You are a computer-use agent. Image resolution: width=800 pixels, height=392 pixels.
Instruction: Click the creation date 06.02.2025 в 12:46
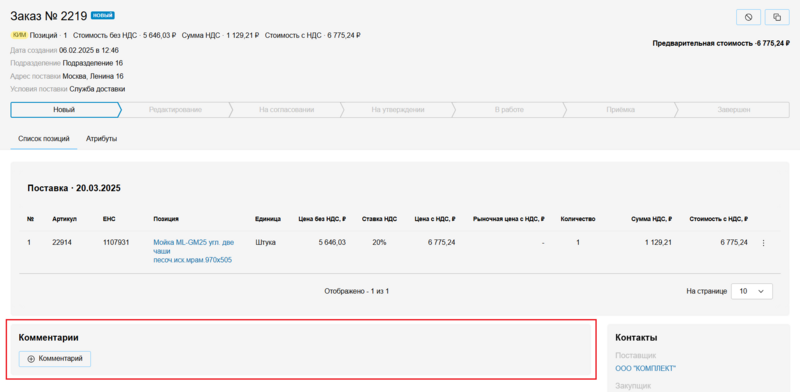tap(89, 51)
